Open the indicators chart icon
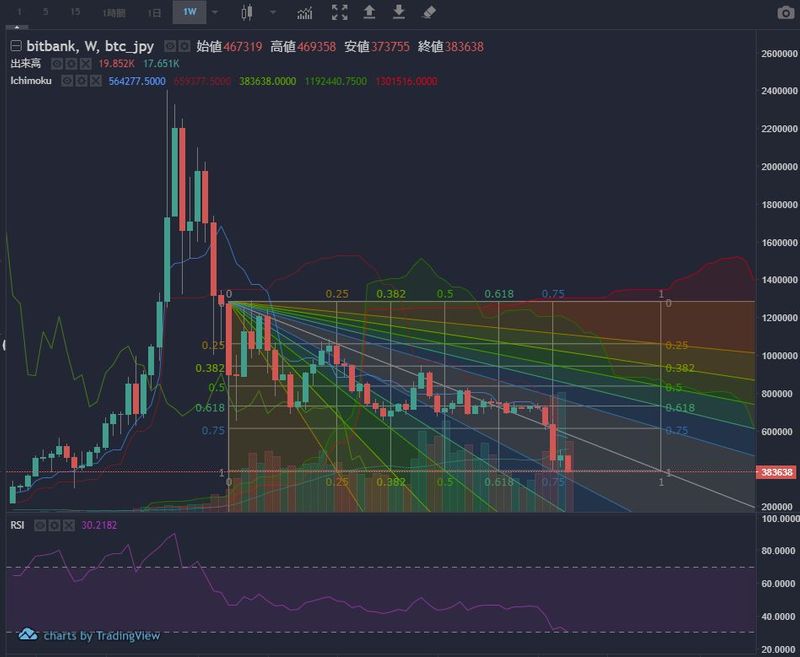This screenshot has width=800, height=657. tap(306, 13)
